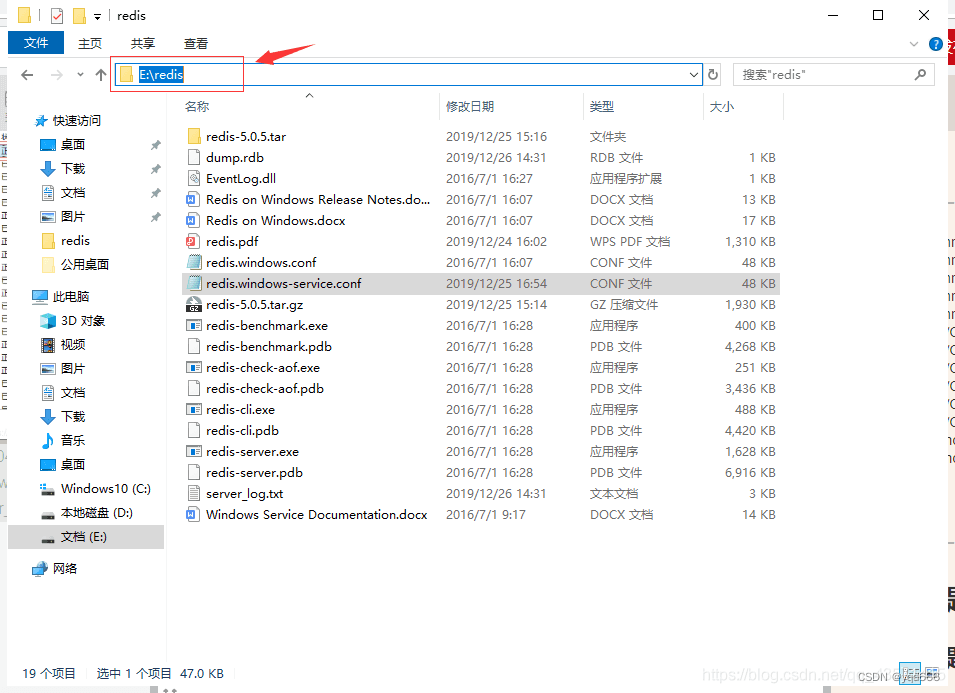
Task: Select the redis folder in quick access
Action: (x=75, y=241)
